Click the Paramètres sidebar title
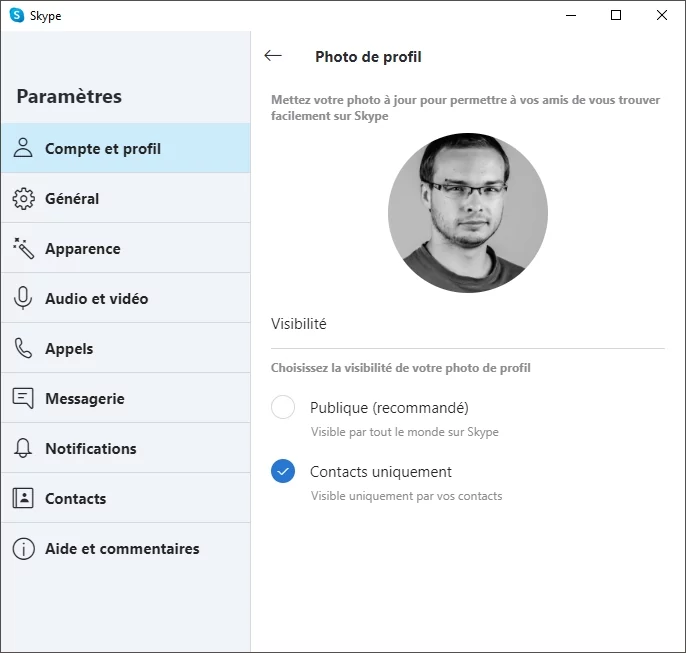 69,97
